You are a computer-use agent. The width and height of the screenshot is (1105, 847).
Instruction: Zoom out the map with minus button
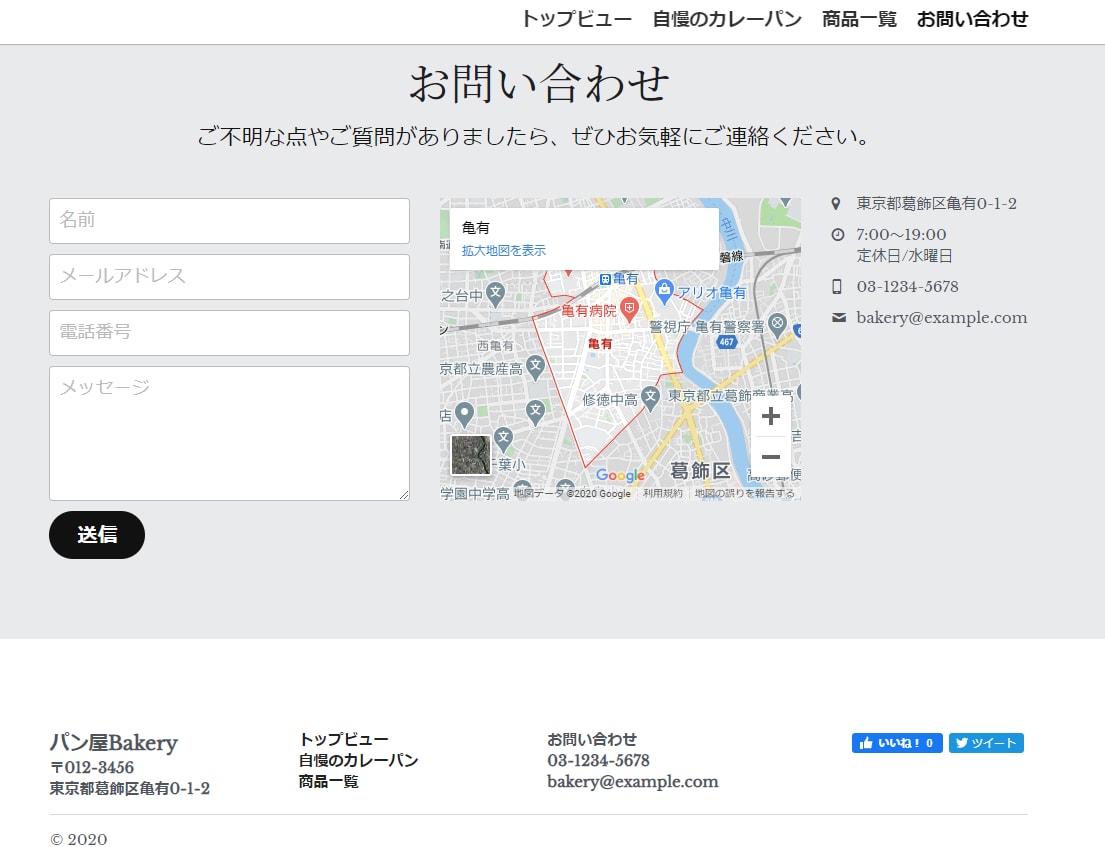(x=771, y=457)
